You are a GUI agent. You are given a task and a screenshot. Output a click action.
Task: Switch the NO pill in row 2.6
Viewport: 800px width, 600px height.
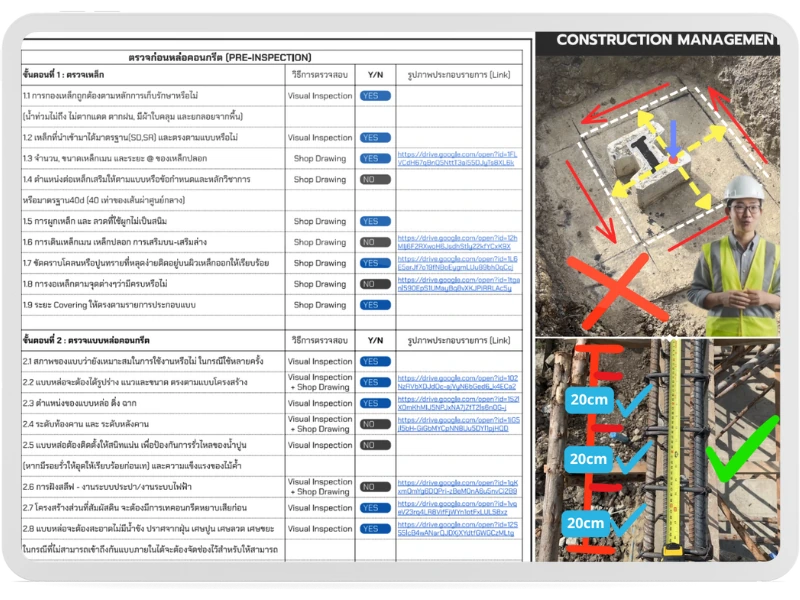[x=375, y=487]
